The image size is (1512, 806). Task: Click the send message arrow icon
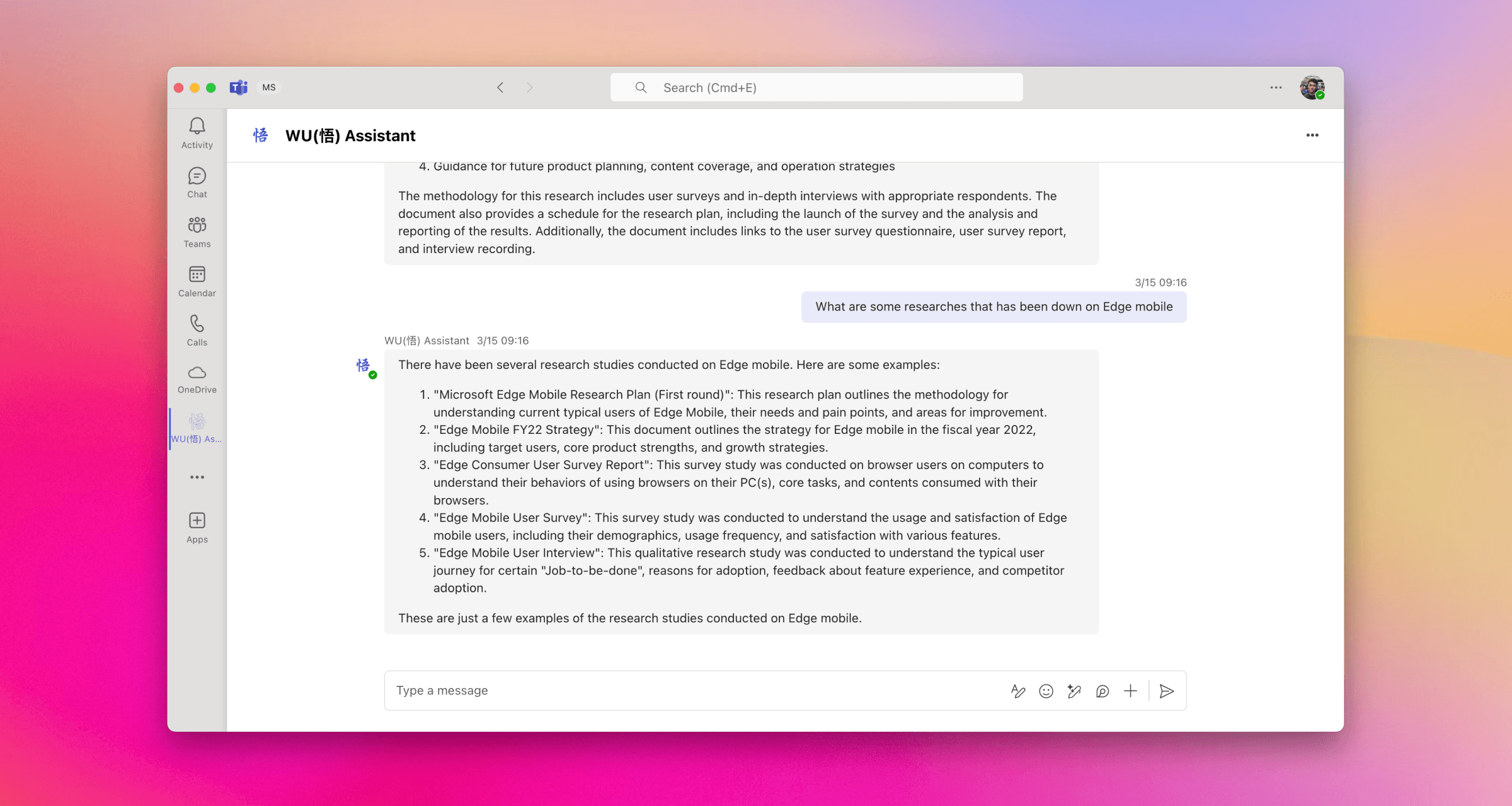coord(1167,690)
